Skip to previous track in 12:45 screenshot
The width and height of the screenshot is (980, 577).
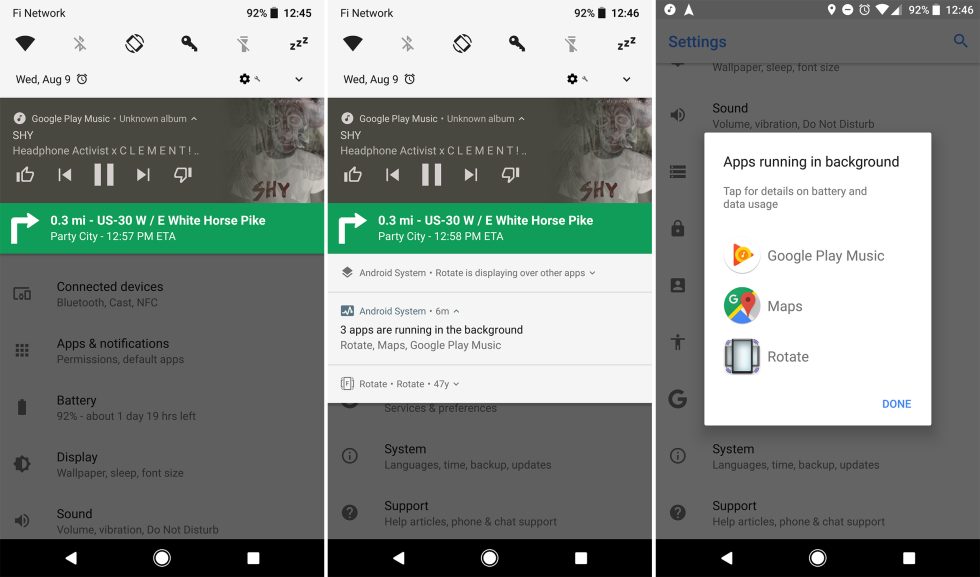pos(64,174)
